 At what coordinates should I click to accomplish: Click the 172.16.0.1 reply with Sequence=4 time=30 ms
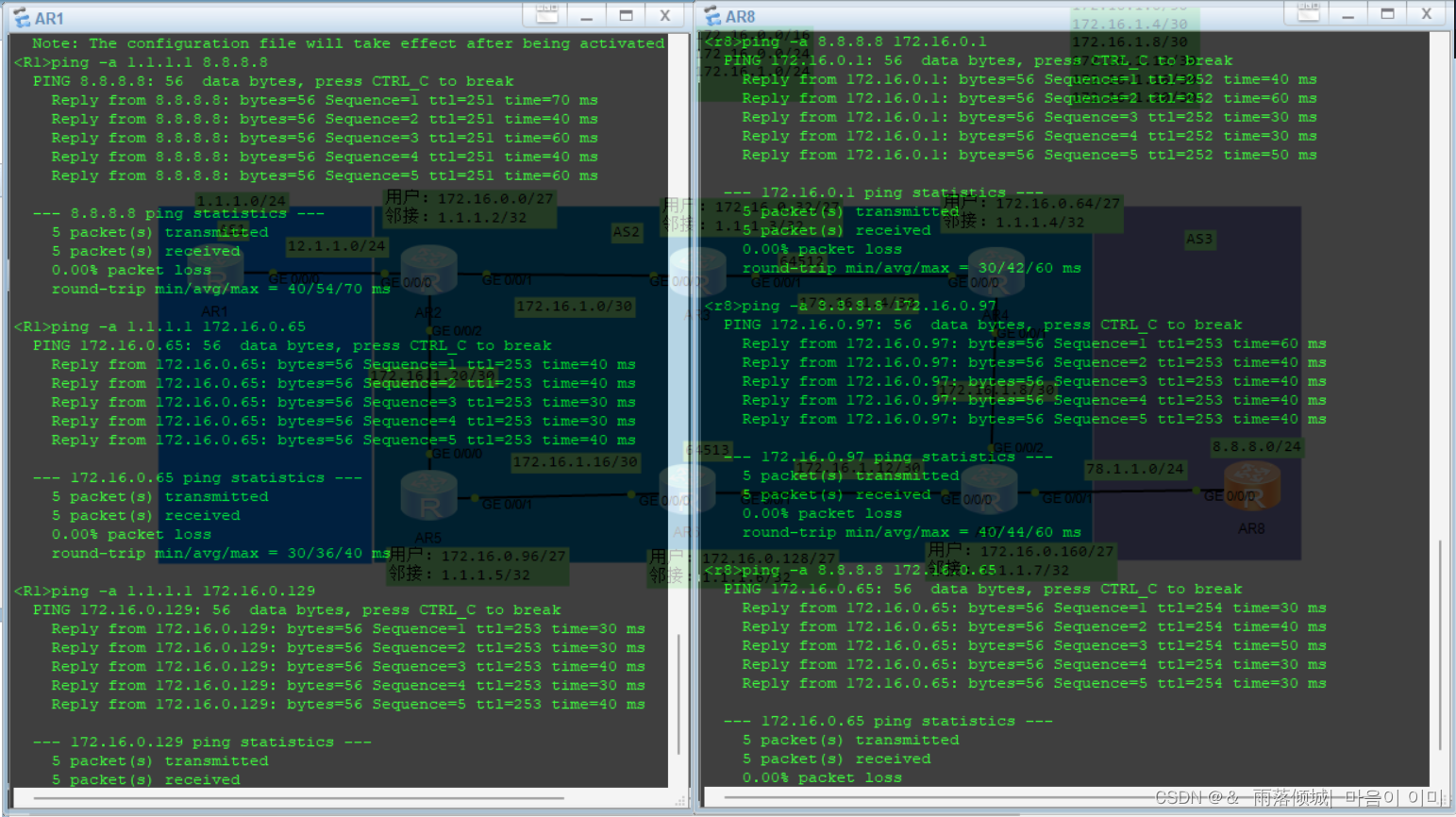(x=1029, y=136)
